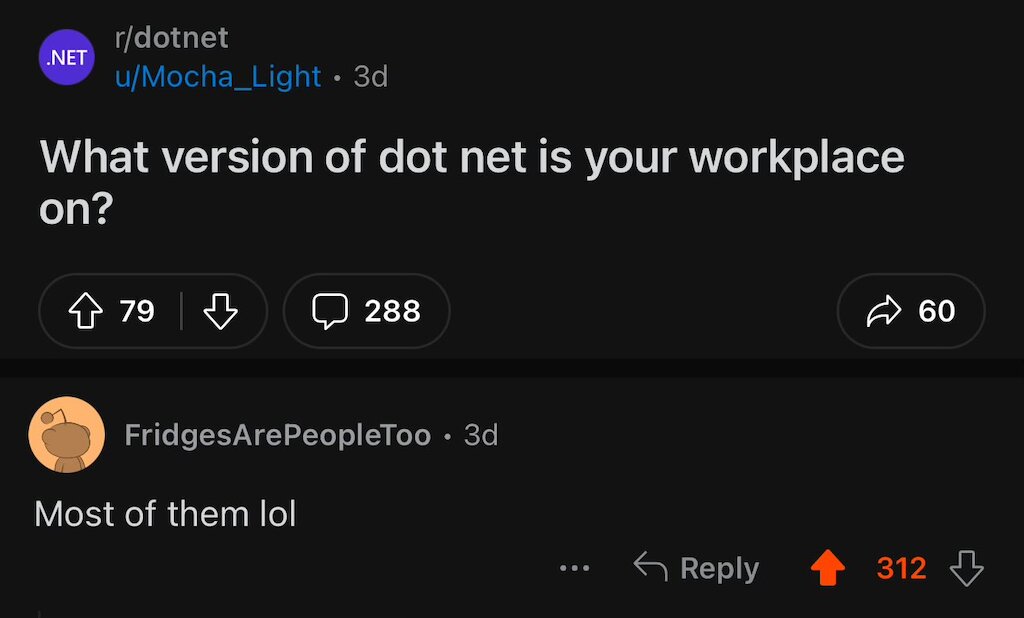
Task: Click FridgesArePeopleToo's Snoo avatar
Action: pyautogui.click(x=67, y=435)
